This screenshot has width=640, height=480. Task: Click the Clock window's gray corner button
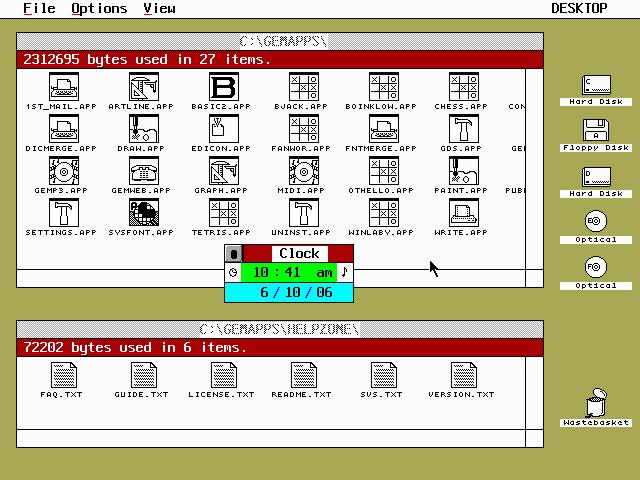tap(233, 254)
